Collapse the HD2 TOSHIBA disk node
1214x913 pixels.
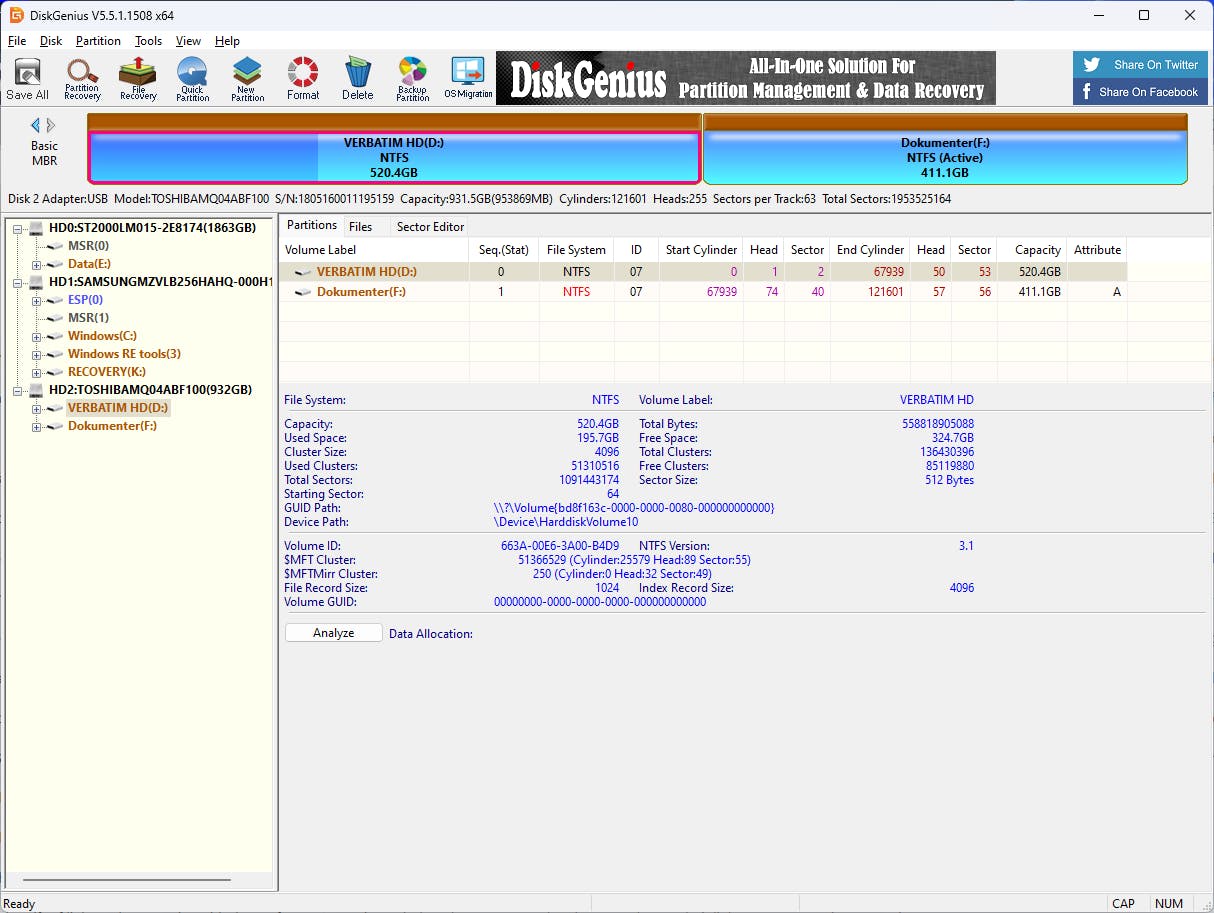[x=18, y=390]
